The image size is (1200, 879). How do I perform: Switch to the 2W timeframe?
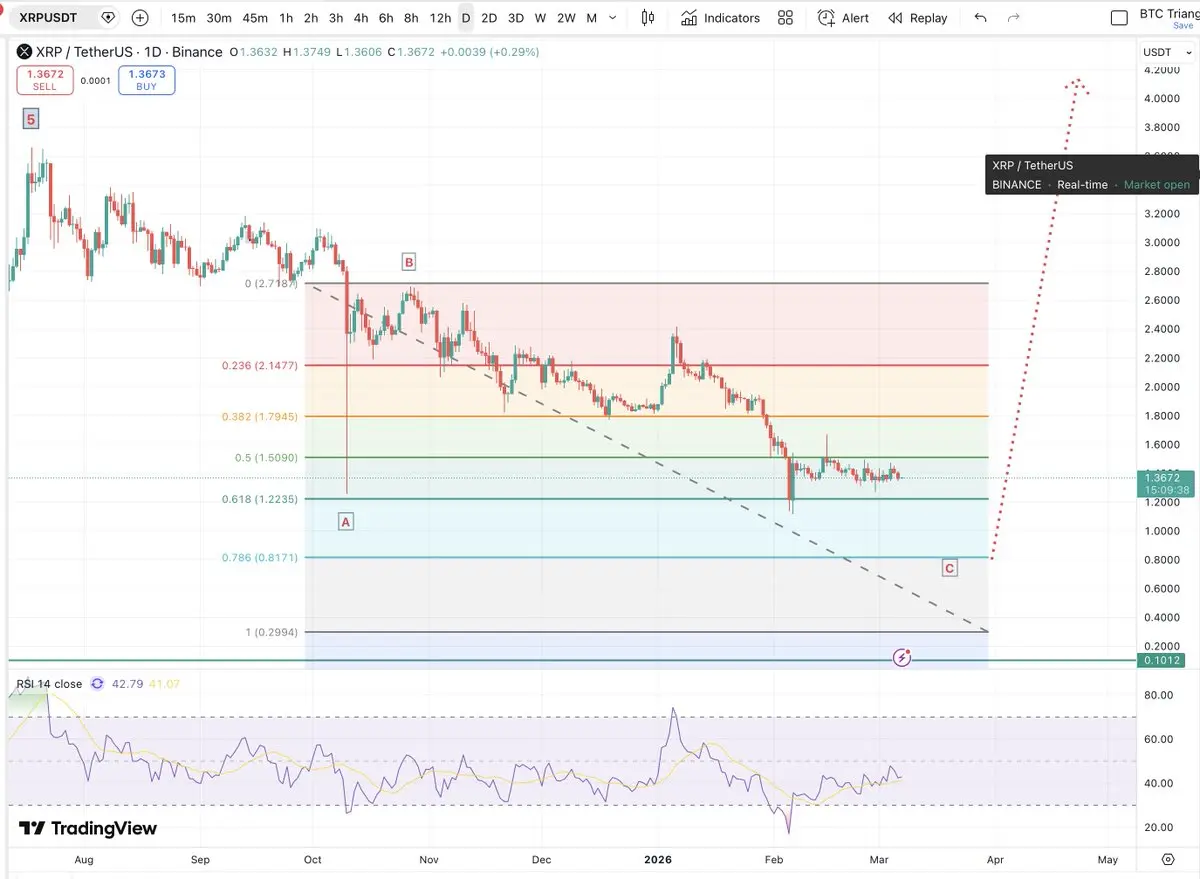[566, 18]
